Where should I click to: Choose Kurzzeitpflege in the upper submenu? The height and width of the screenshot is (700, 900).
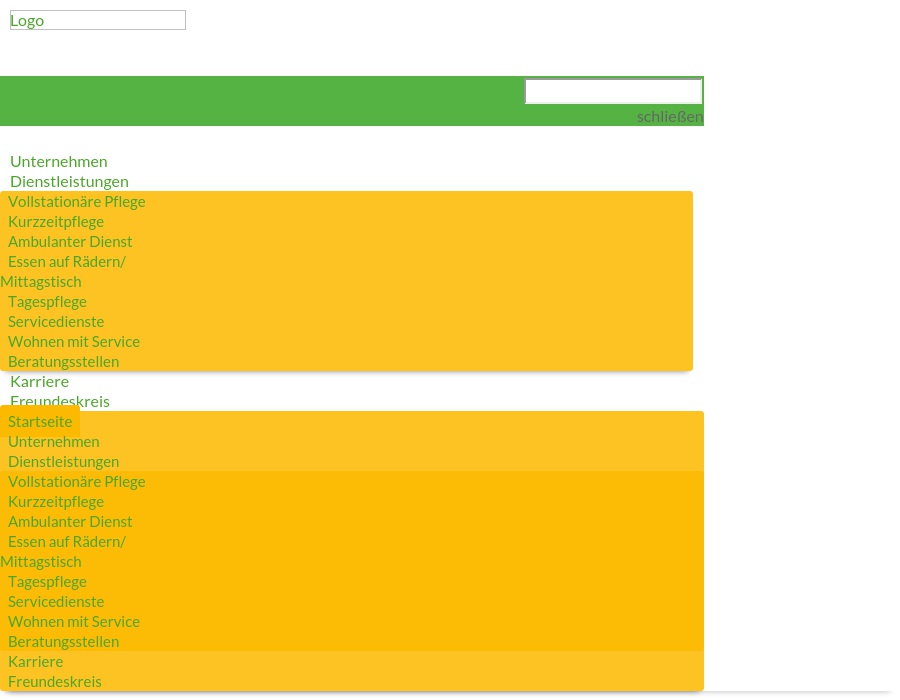pyautogui.click(x=56, y=221)
